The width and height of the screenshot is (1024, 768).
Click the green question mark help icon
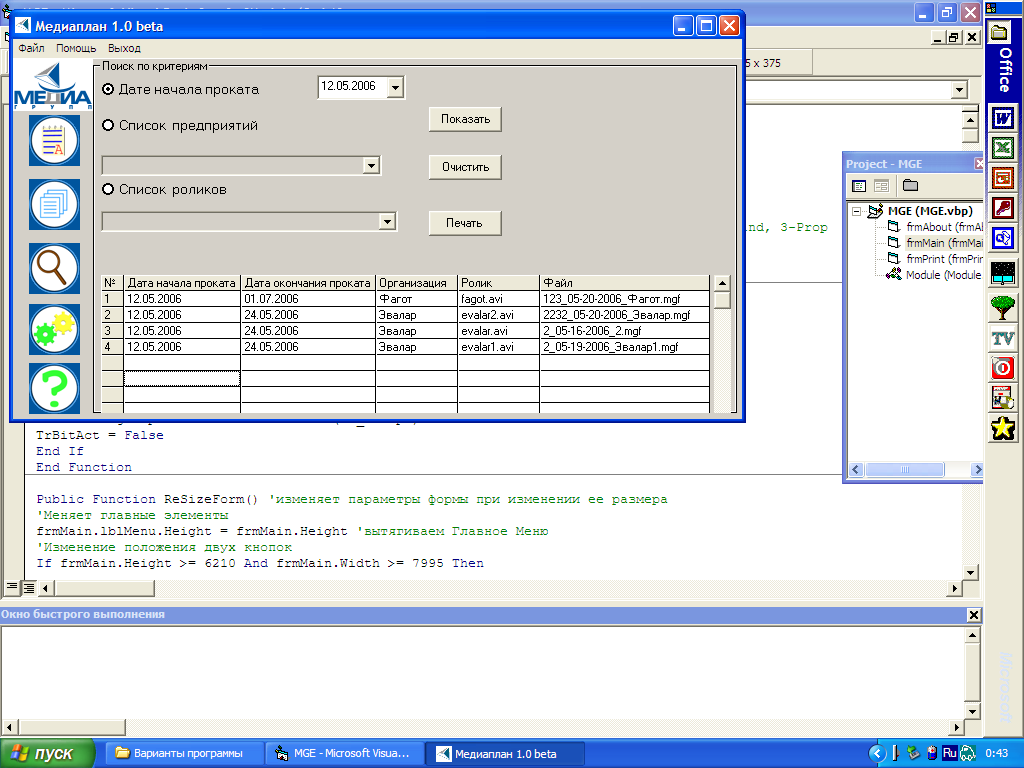pos(54,389)
